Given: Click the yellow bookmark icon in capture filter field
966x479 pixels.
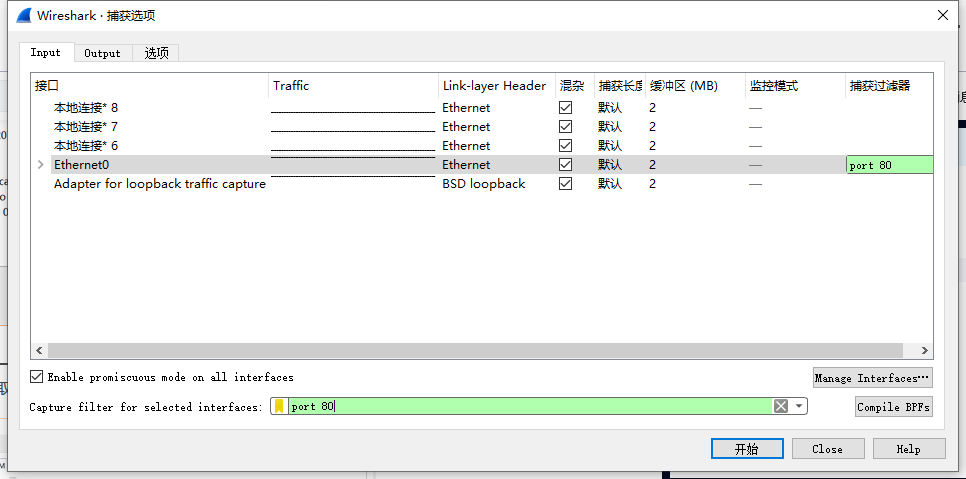Looking at the screenshot, I should click(279, 406).
